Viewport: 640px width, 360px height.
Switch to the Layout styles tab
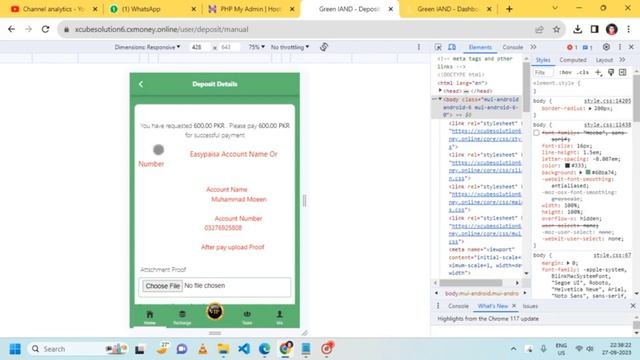pos(604,60)
